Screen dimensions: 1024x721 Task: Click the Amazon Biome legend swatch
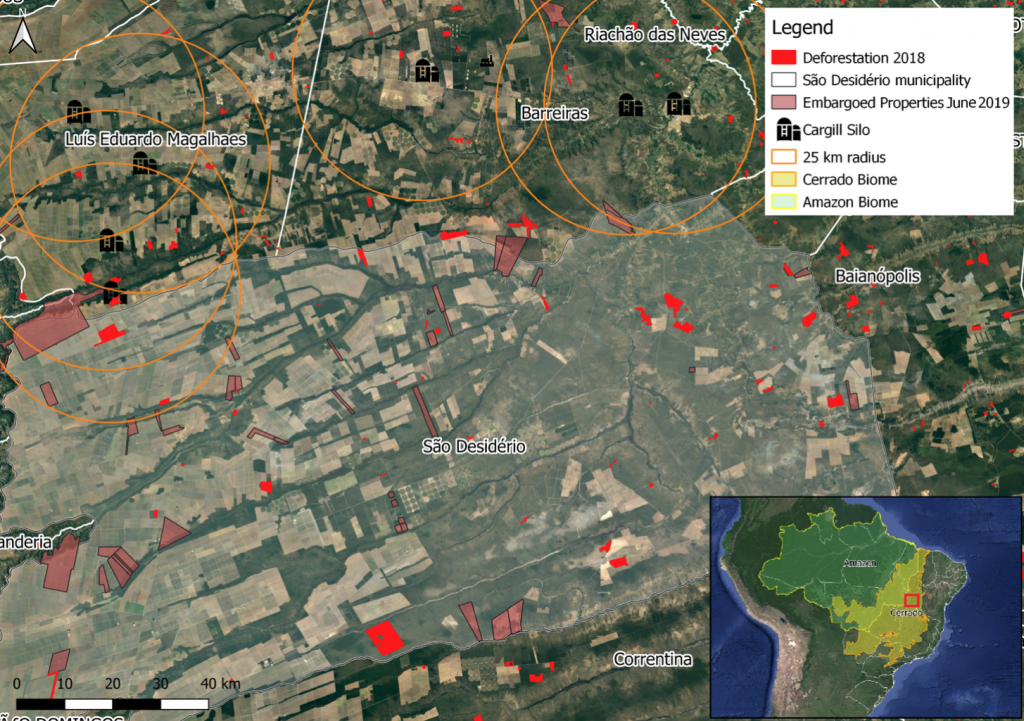788,202
